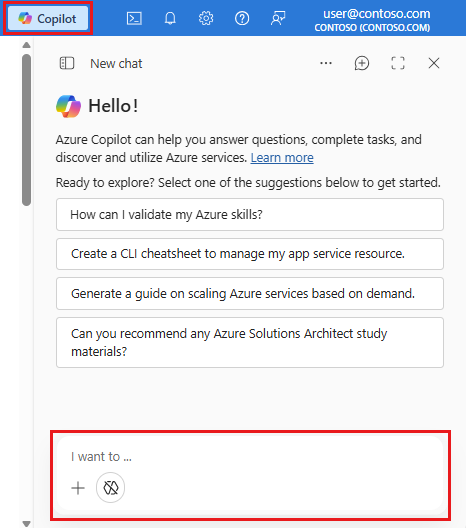Start a new chat with plus bubble icon
466x528 pixels.
click(362, 63)
